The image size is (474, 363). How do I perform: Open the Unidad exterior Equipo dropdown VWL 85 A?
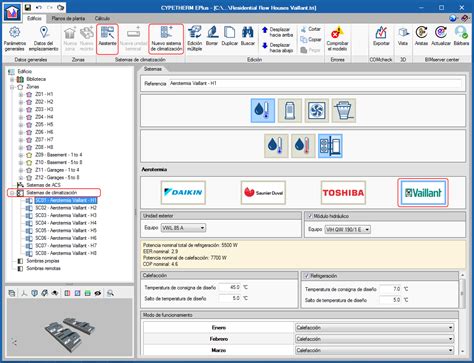[183, 228]
